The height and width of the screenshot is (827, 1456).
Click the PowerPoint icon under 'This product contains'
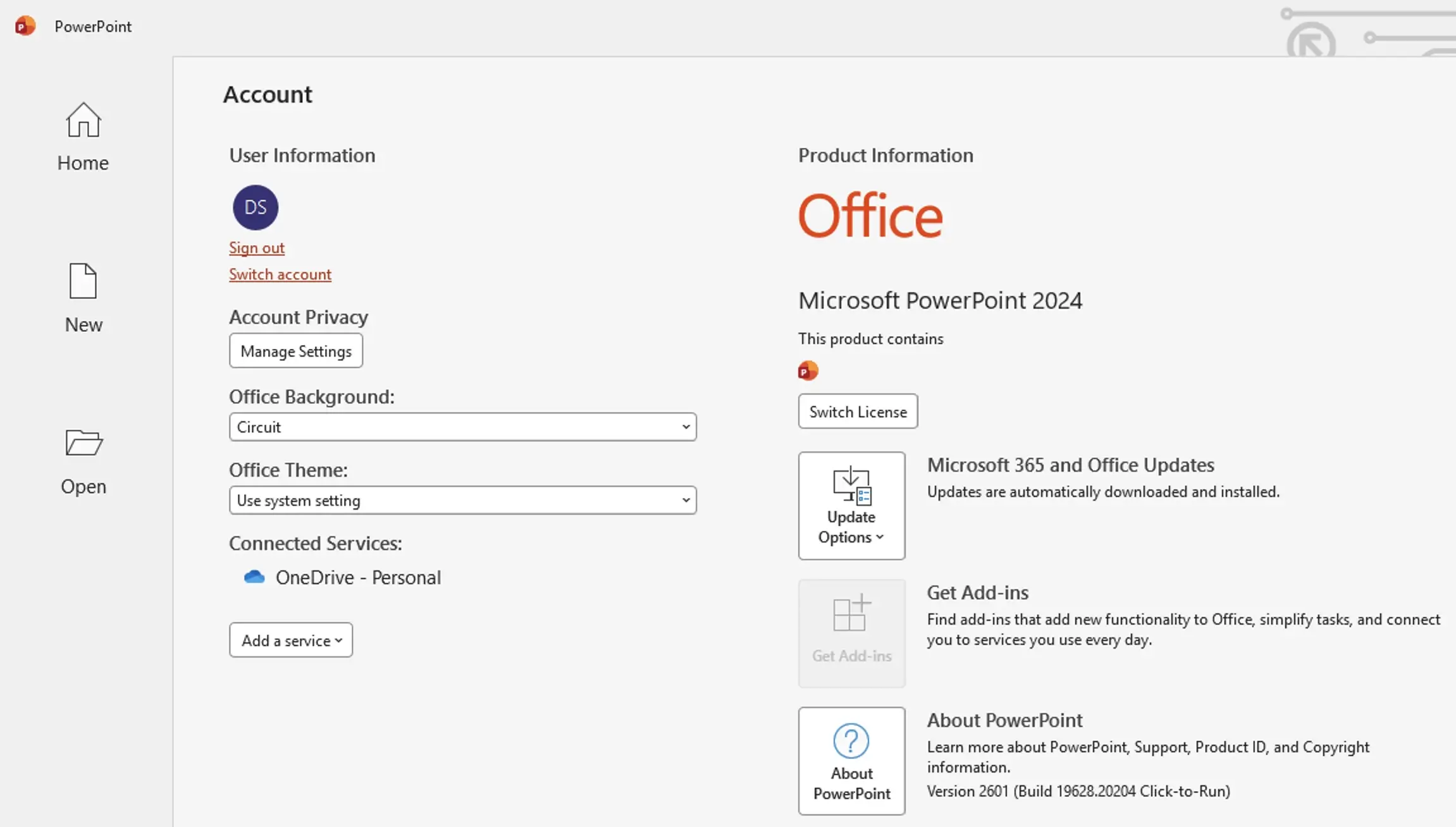click(x=808, y=371)
